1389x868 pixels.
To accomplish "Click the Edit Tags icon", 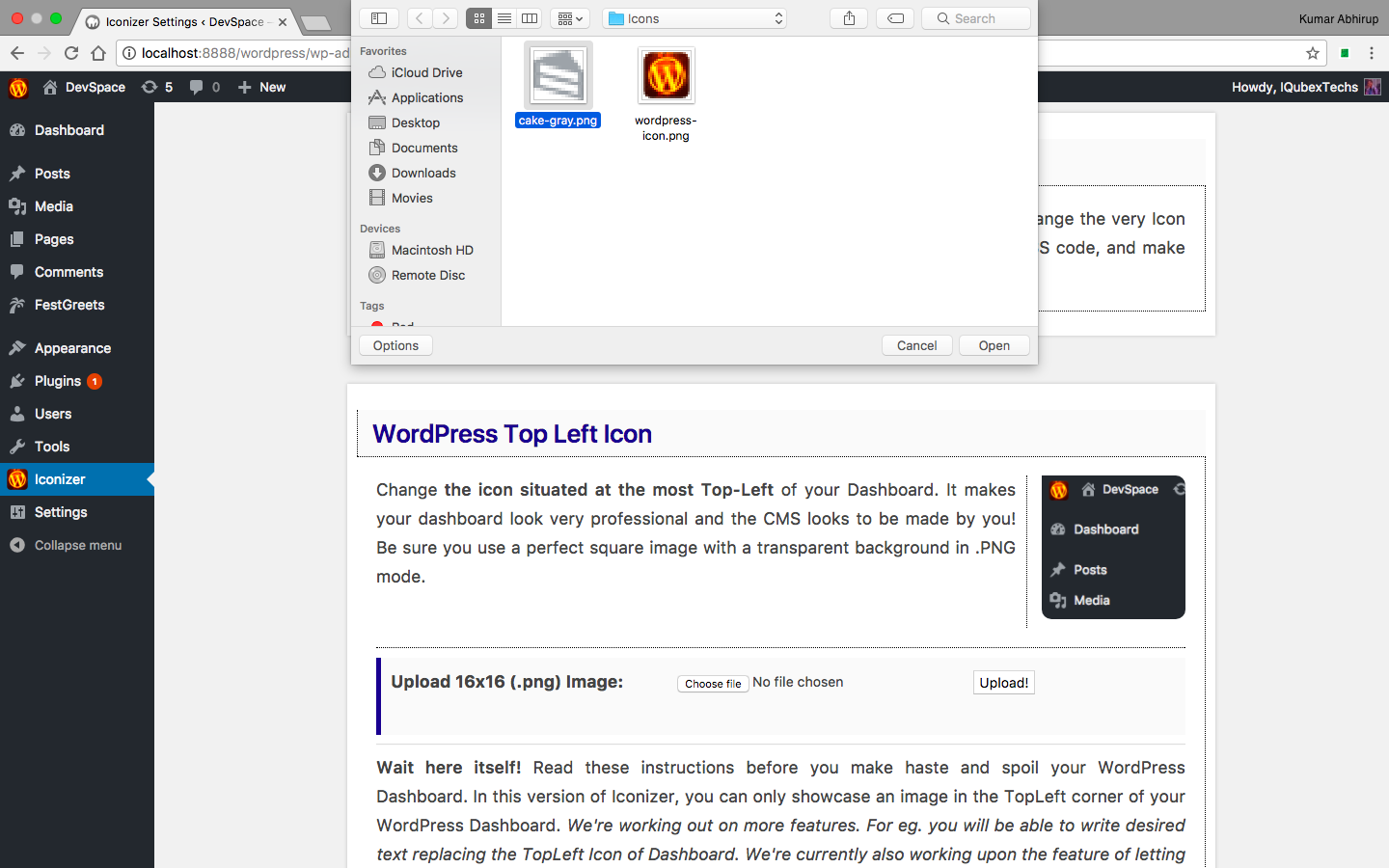I will 895,18.
